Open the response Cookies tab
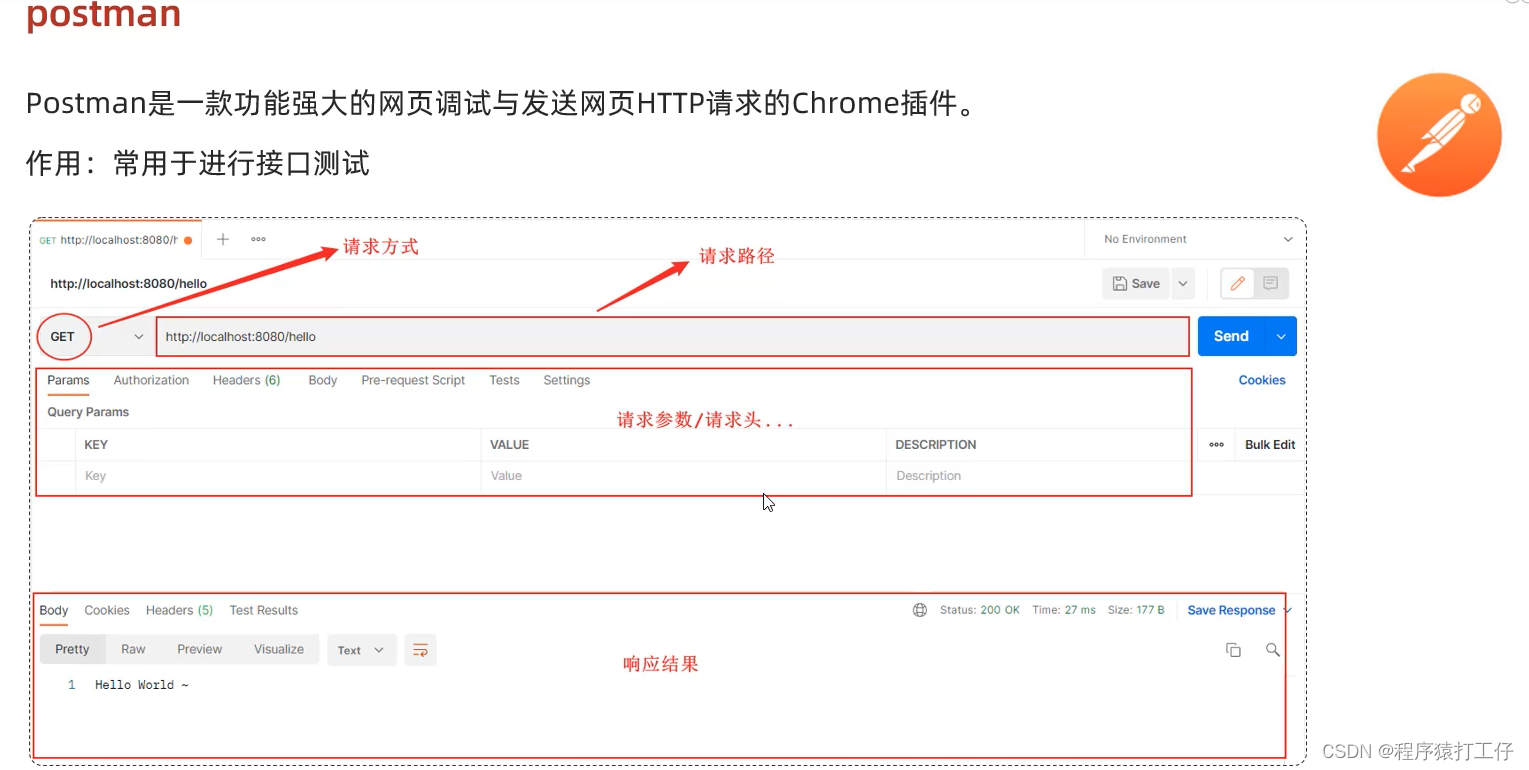Viewport: 1529px width, 770px height. tap(107, 610)
